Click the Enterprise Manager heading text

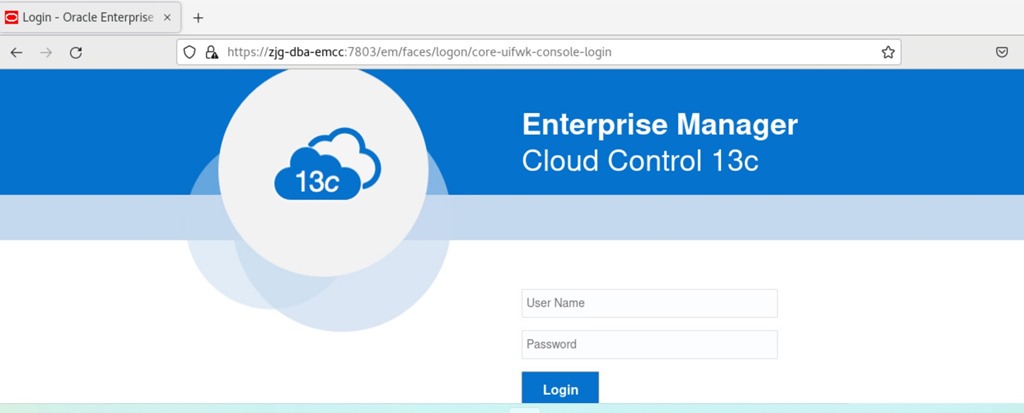660,124
